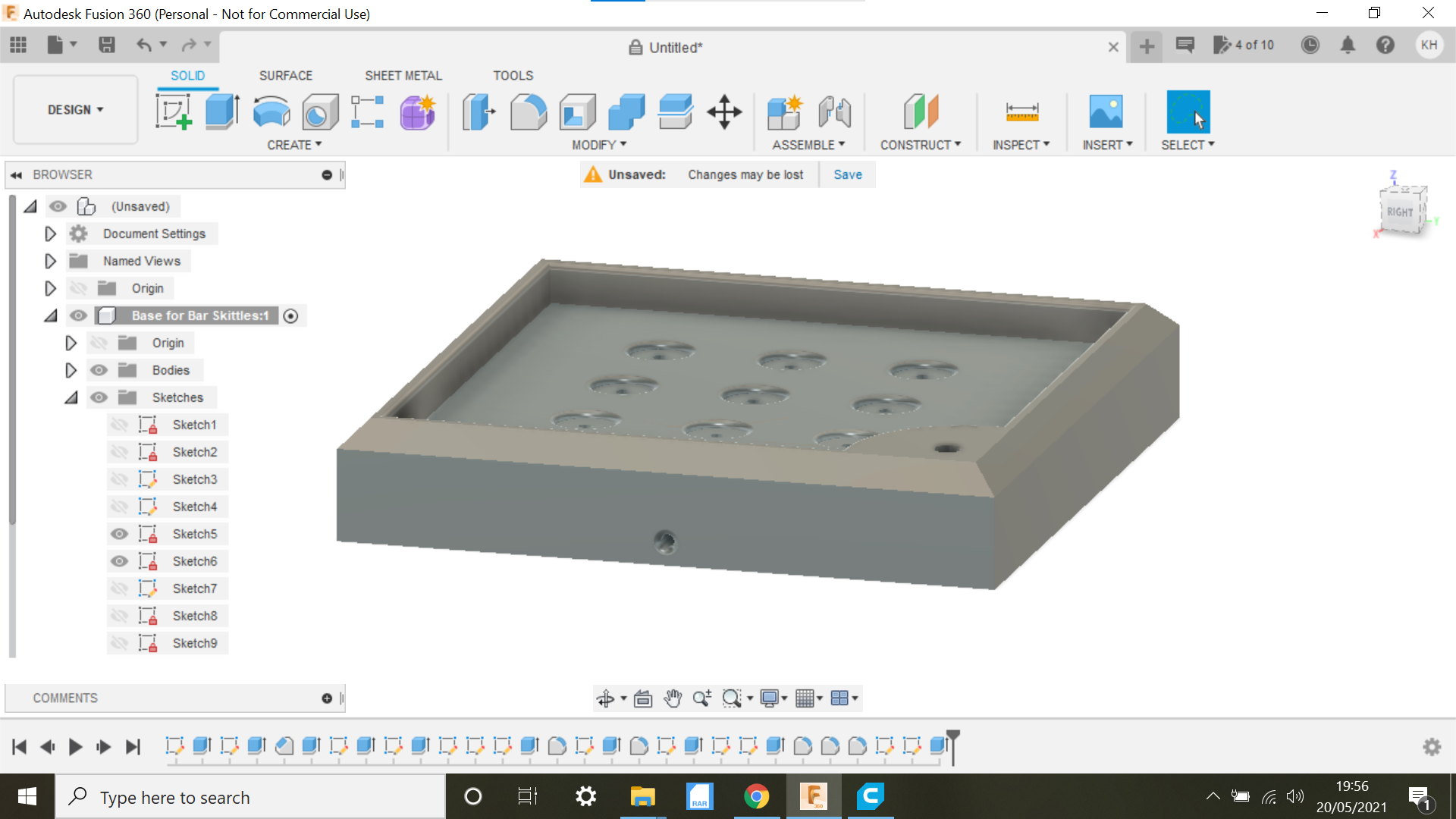Toggle visibility of Sketch5 layer
The height and width of the screenshot is (819, 1456).
coord(120,533)
